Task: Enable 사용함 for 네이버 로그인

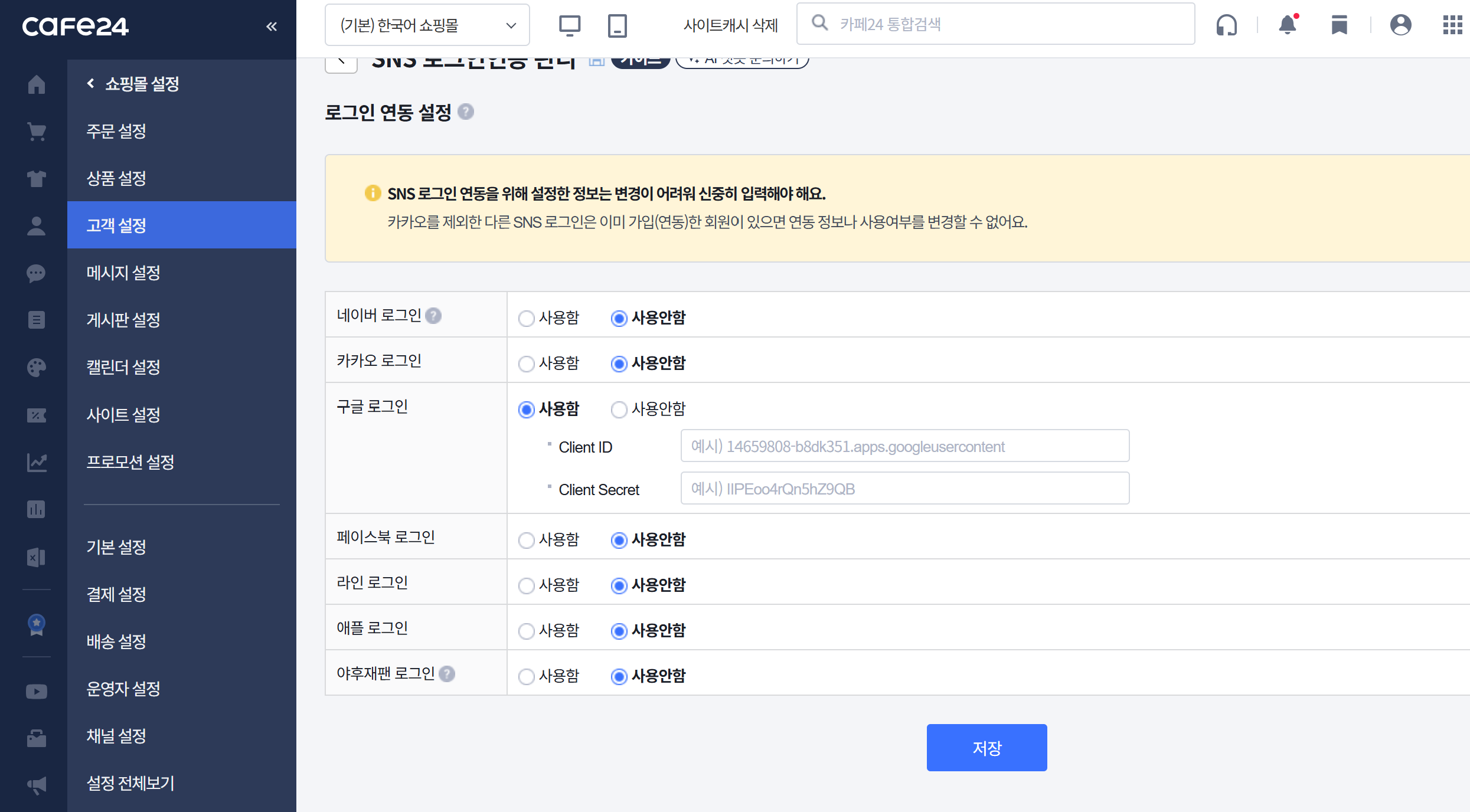Action: coord(526,317)
